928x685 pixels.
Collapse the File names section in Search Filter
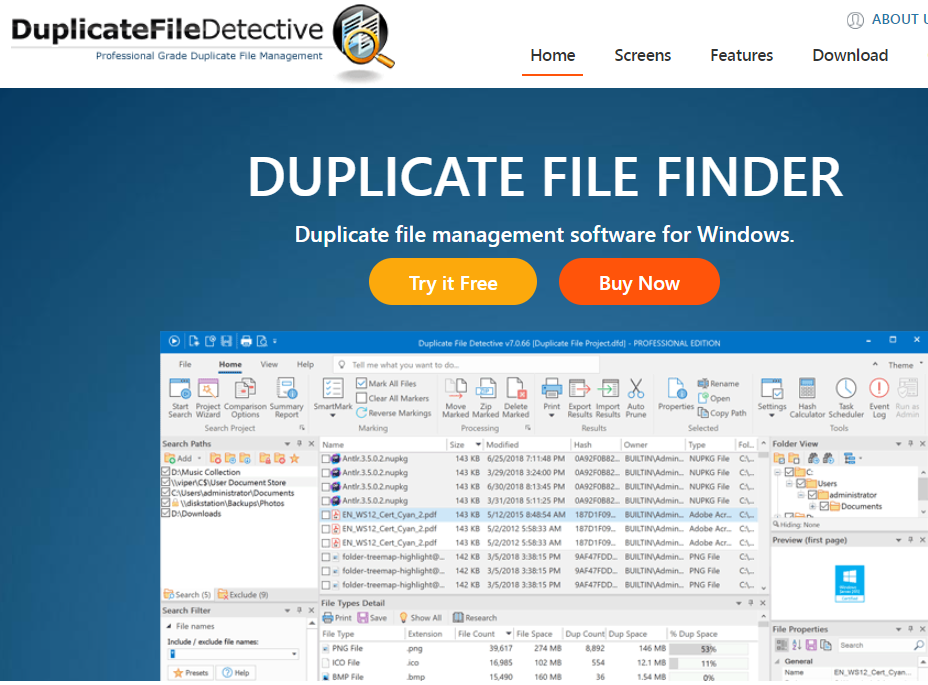(169, 626)
